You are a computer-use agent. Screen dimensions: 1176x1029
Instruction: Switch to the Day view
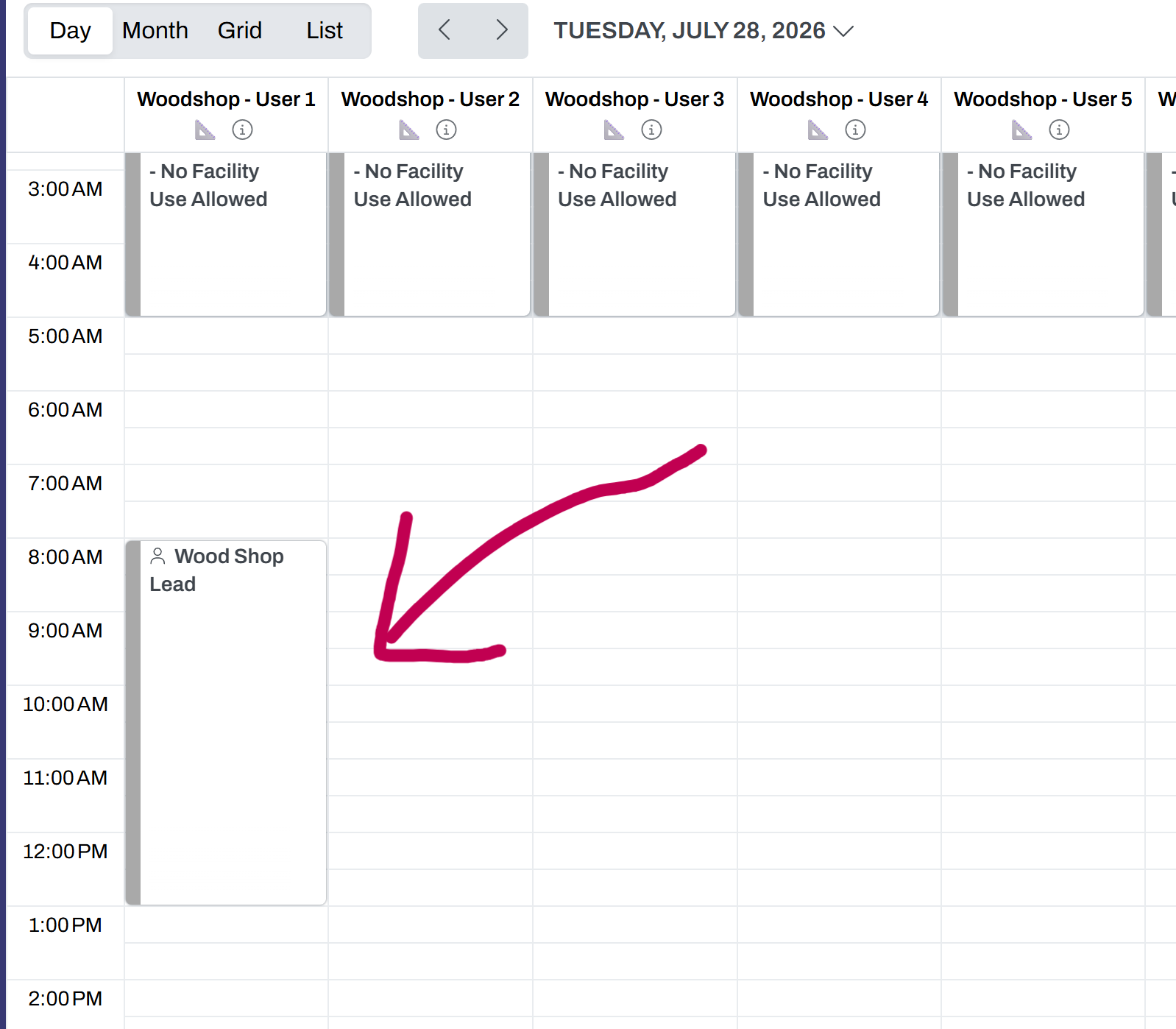click(x=71, y=31)
